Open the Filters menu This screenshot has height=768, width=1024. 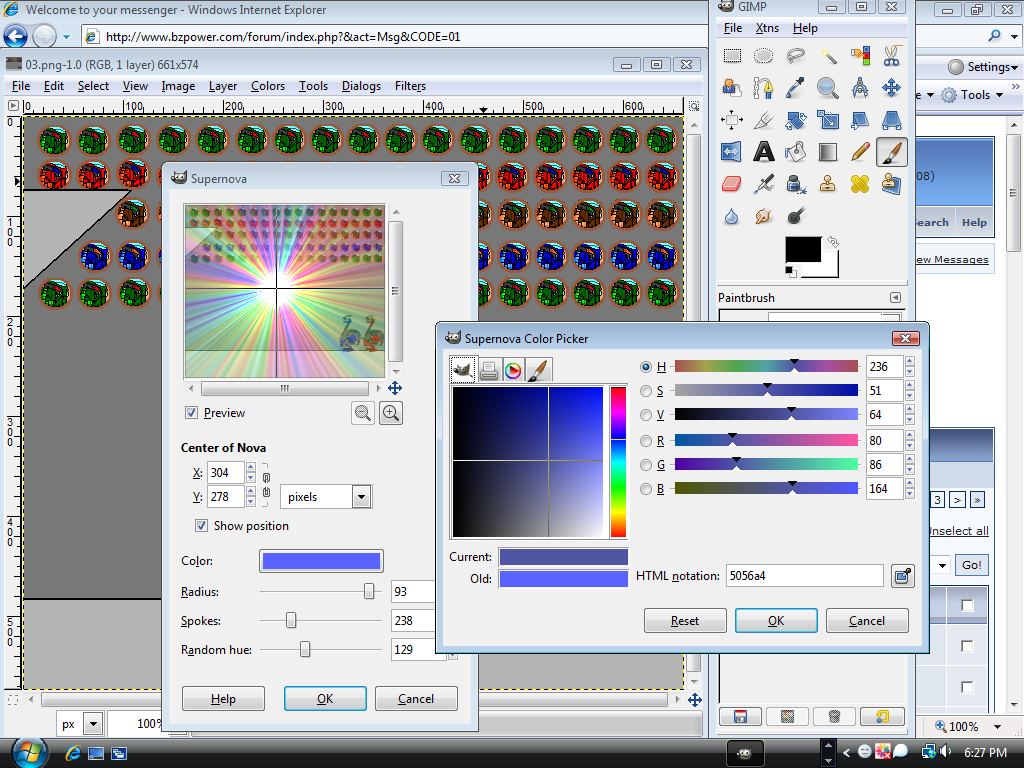point(410,86)
